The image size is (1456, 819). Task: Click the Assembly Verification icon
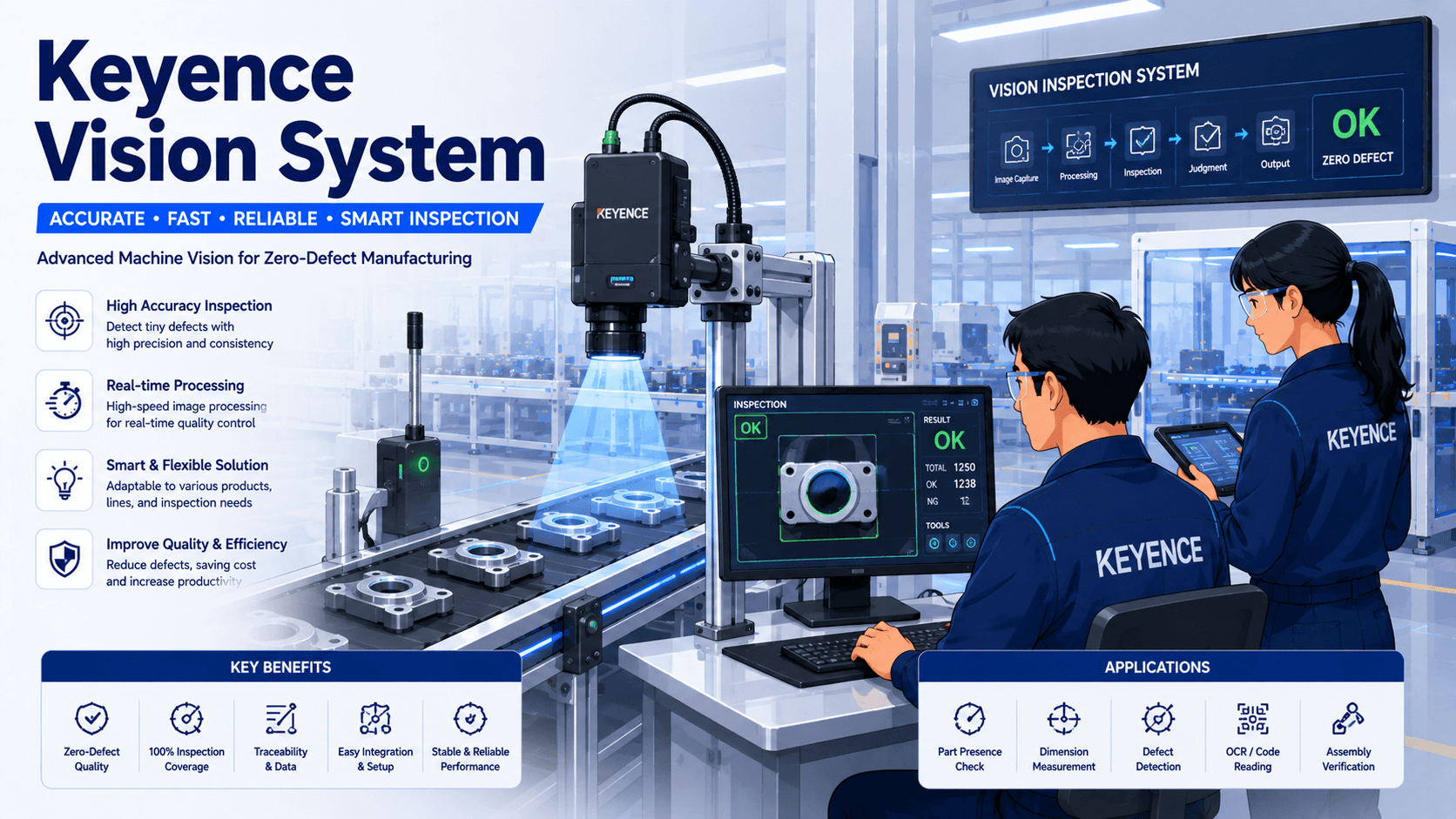(x=1348, y=719)
